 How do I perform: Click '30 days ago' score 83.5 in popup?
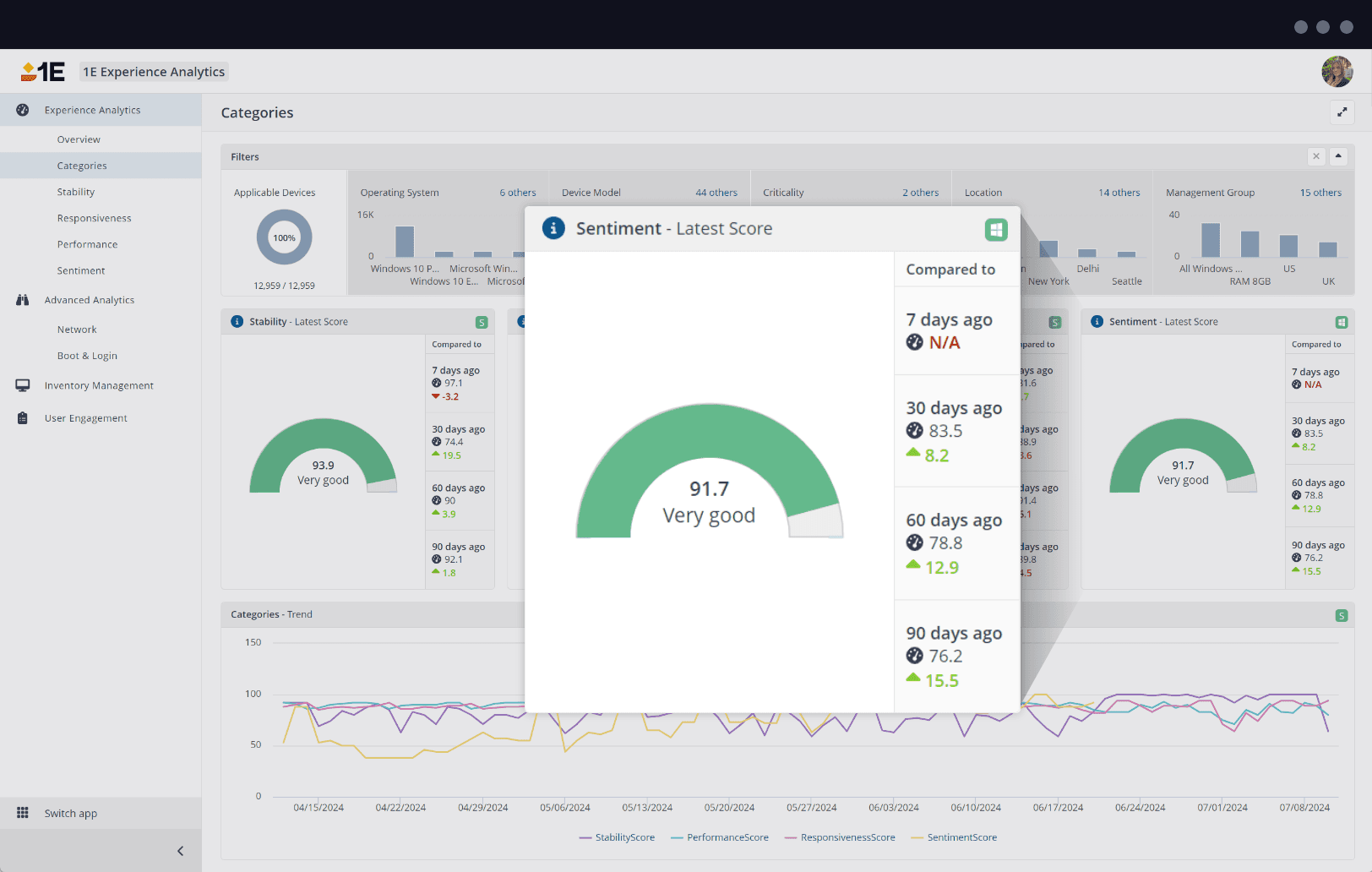(945, 431)
